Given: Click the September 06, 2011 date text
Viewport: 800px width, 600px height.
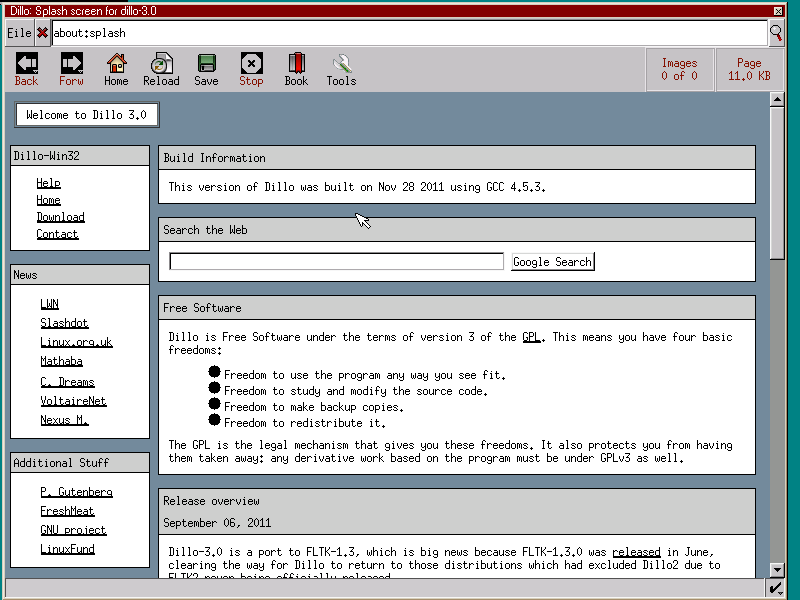Looking at the screenshot, I should (x=217, y=523).
